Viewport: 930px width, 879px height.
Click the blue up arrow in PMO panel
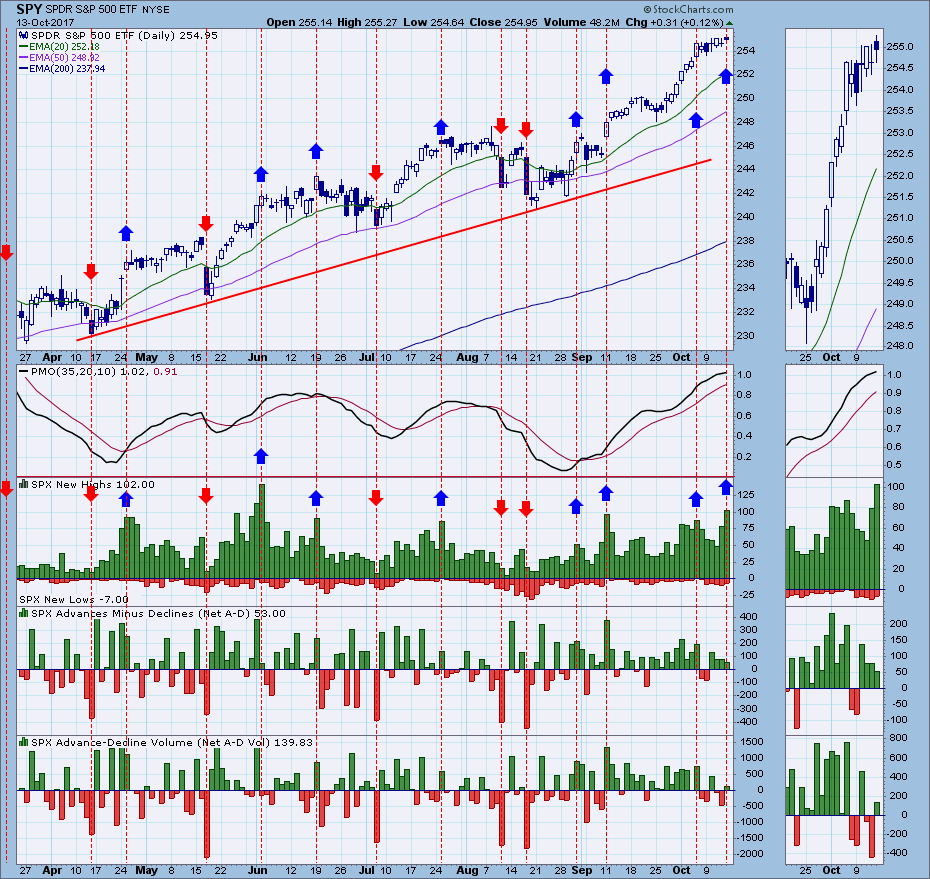261,456
